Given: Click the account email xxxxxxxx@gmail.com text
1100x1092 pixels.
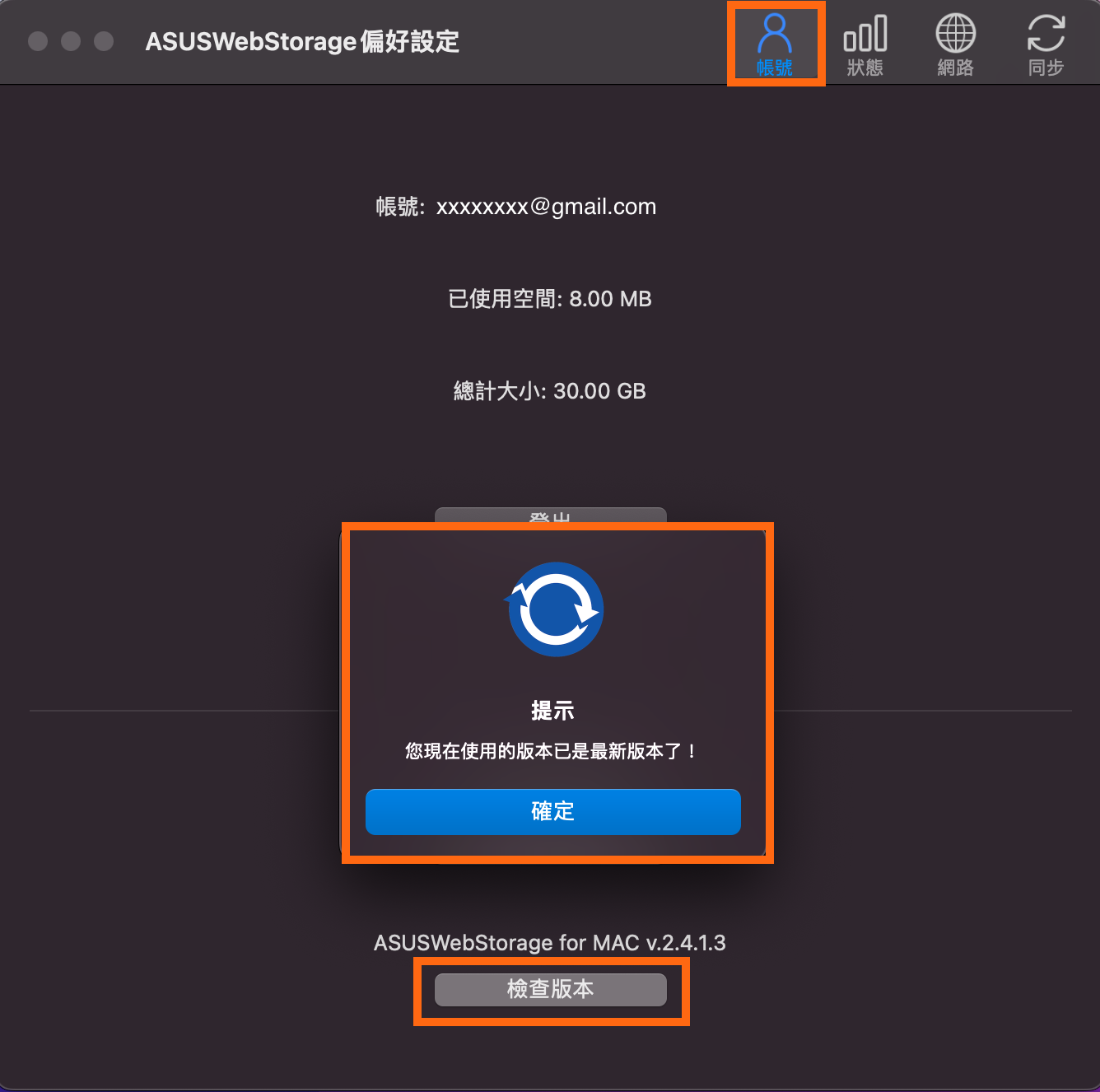Looking at the screenshot, I should tap(546, 207).
